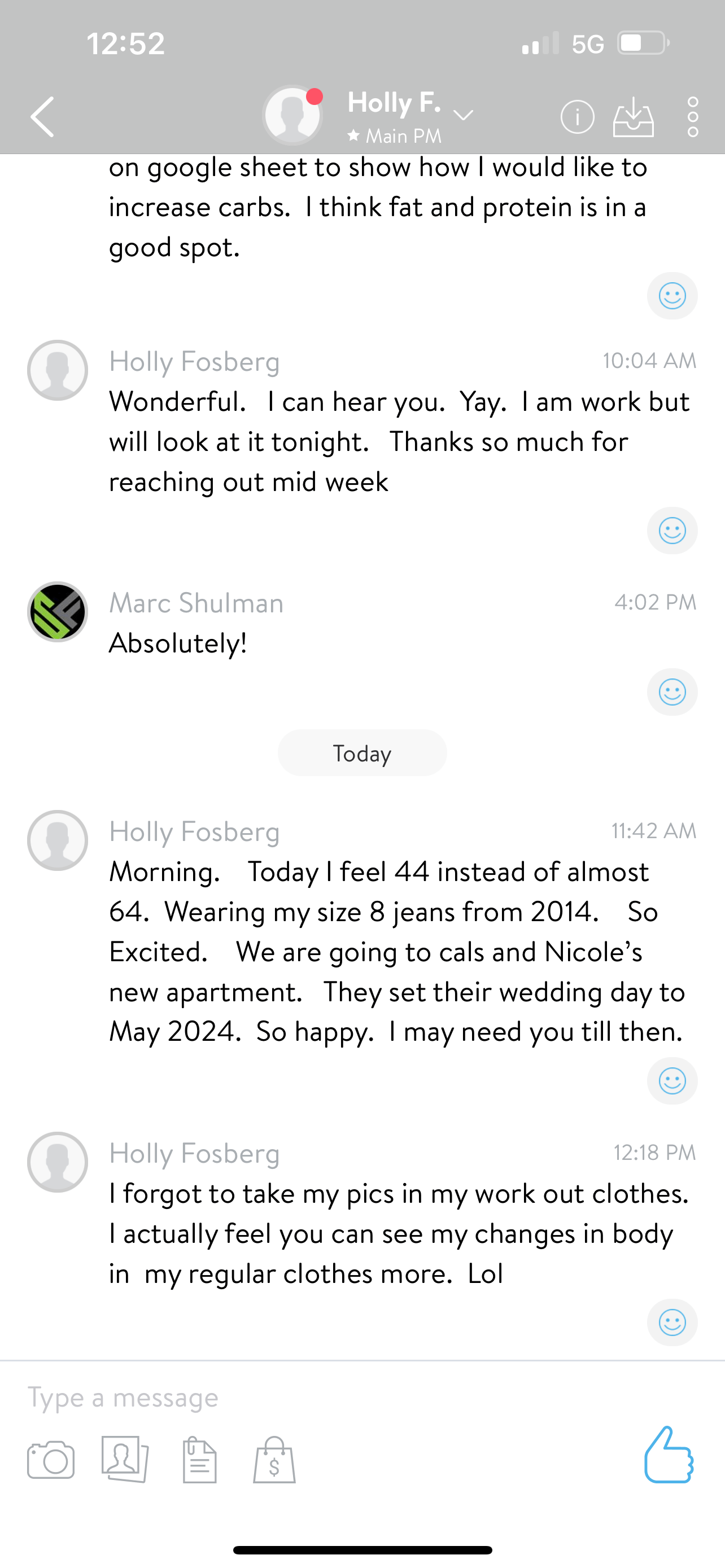Viewport: 725px width, 1568px height.
Task: React to the google sheet carbs message
Action: (672, 296)
